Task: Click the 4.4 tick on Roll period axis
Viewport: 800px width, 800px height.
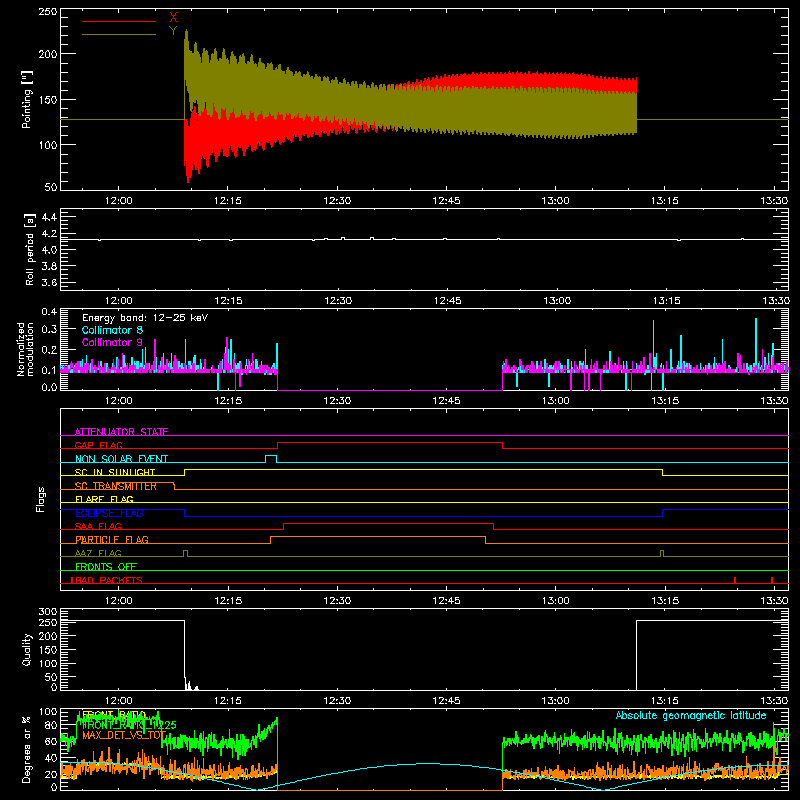Action: point(48,217)
